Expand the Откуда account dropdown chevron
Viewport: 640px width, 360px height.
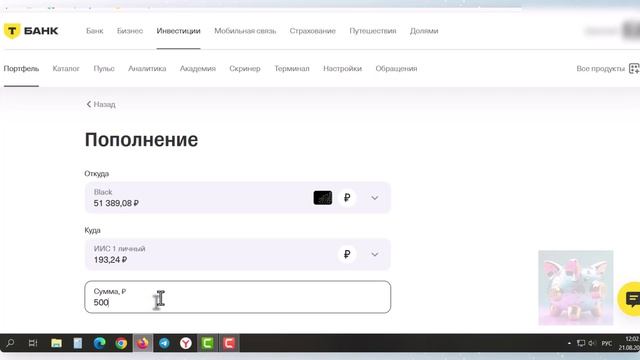375,198
